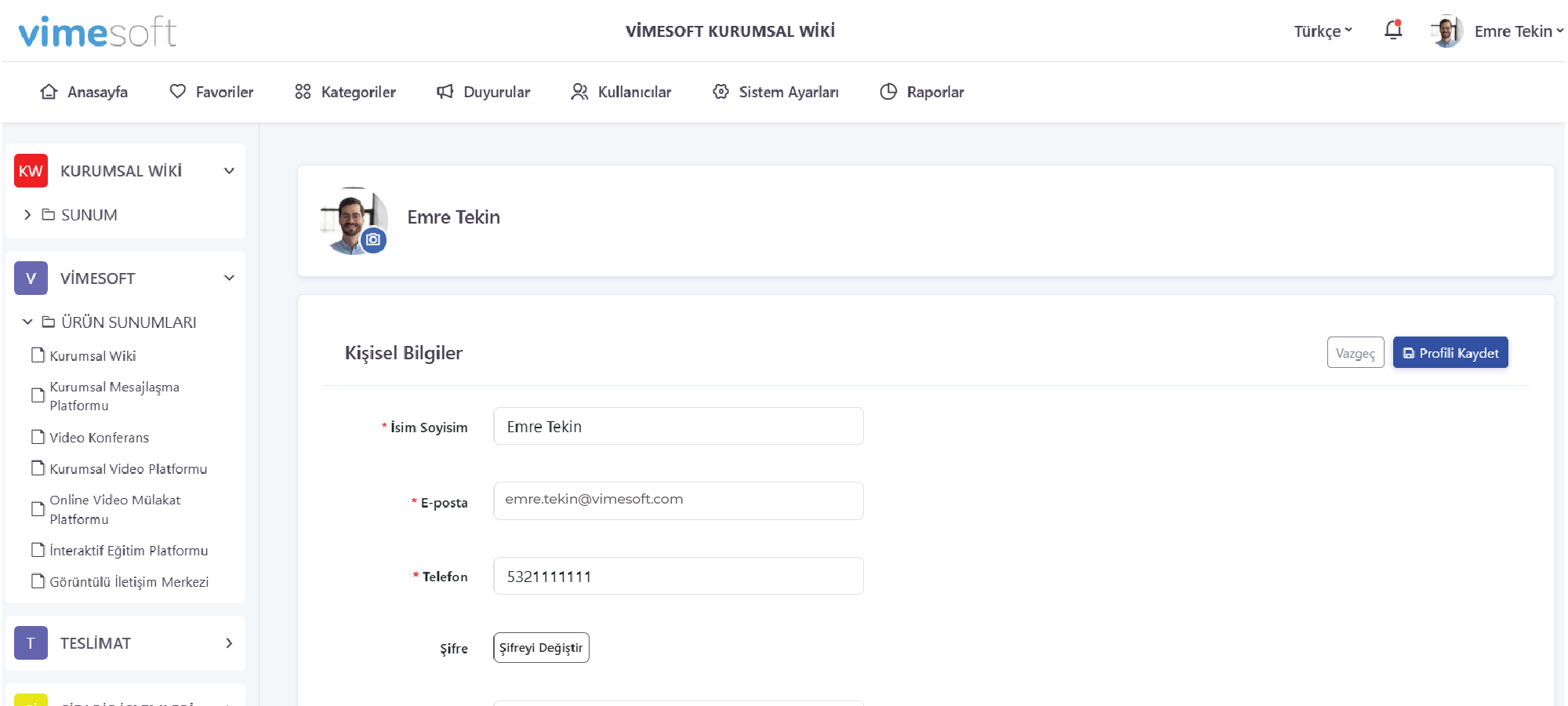Click the purple V badge for VİMESOFT
The width and height of the screenshot is (1568, 706).
point(31,278)
